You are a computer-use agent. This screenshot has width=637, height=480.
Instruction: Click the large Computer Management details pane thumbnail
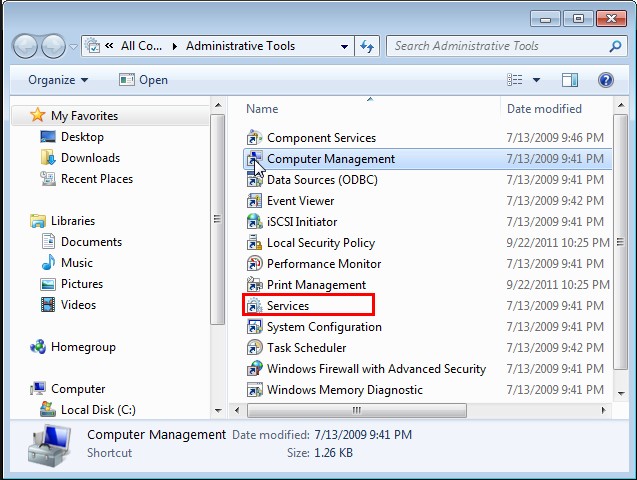tap(50, 446)
